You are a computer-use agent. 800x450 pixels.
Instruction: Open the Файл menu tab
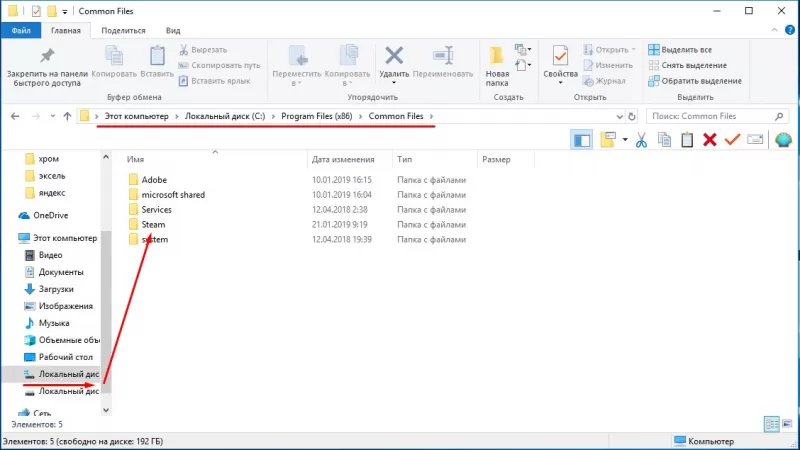[x=21, y=31]
